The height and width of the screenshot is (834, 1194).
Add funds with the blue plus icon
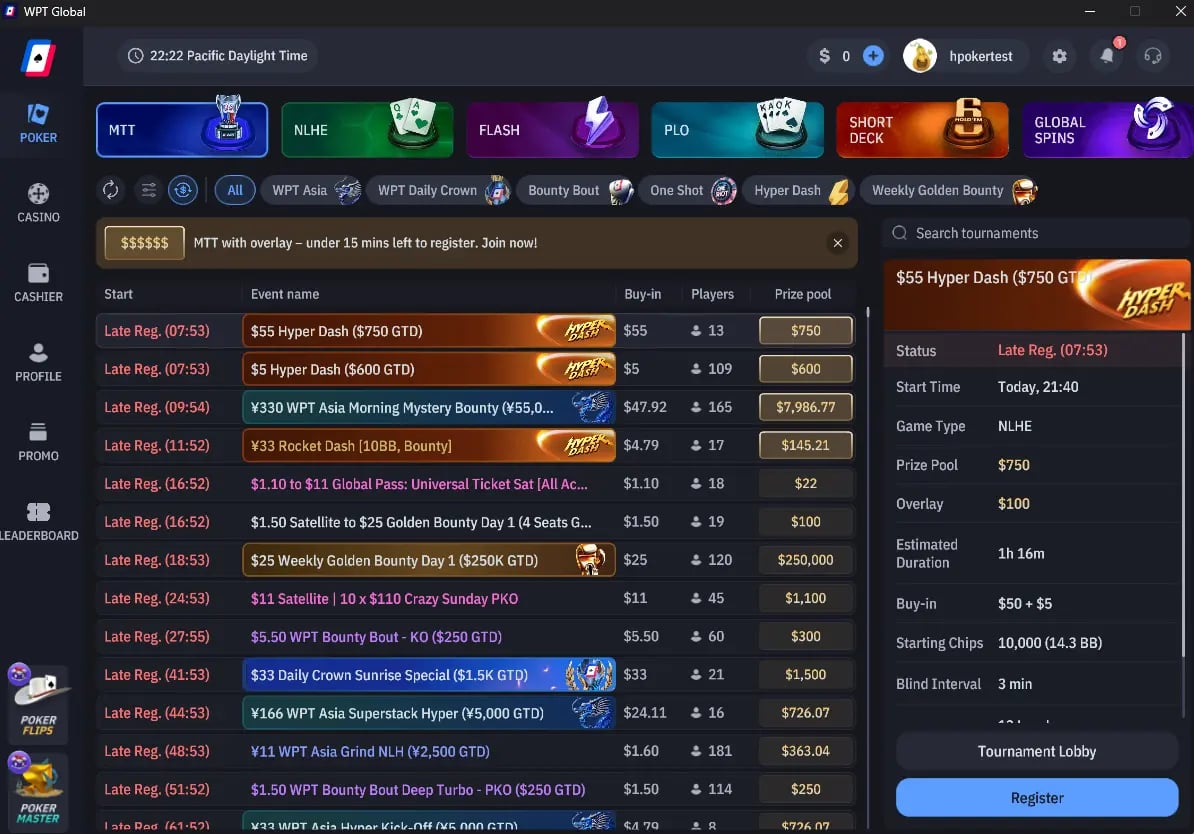click(873, 56)
